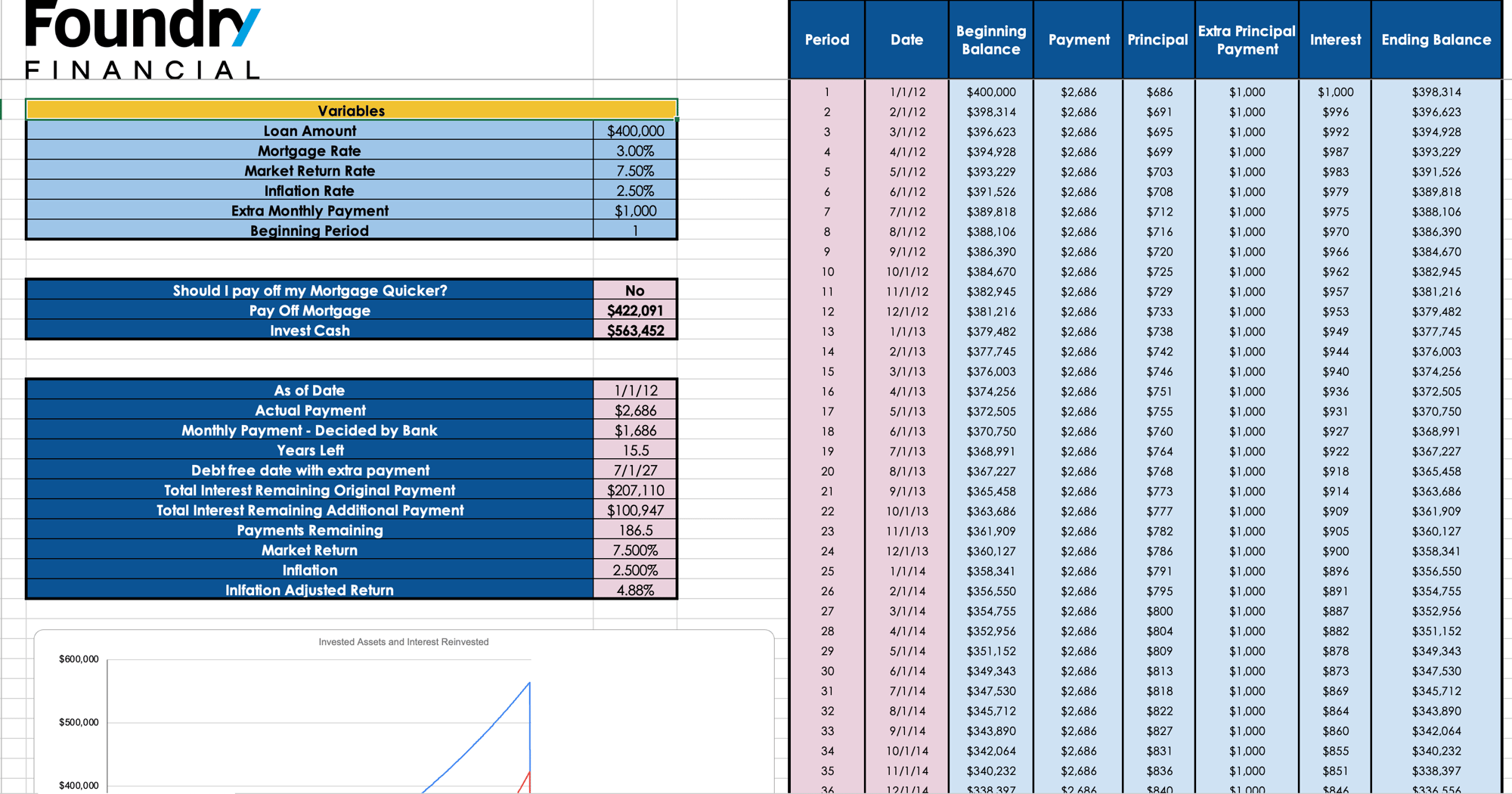Select the period 10 number cell
Viewport: 1512px width, 794px height.
(x=827, y=271)
